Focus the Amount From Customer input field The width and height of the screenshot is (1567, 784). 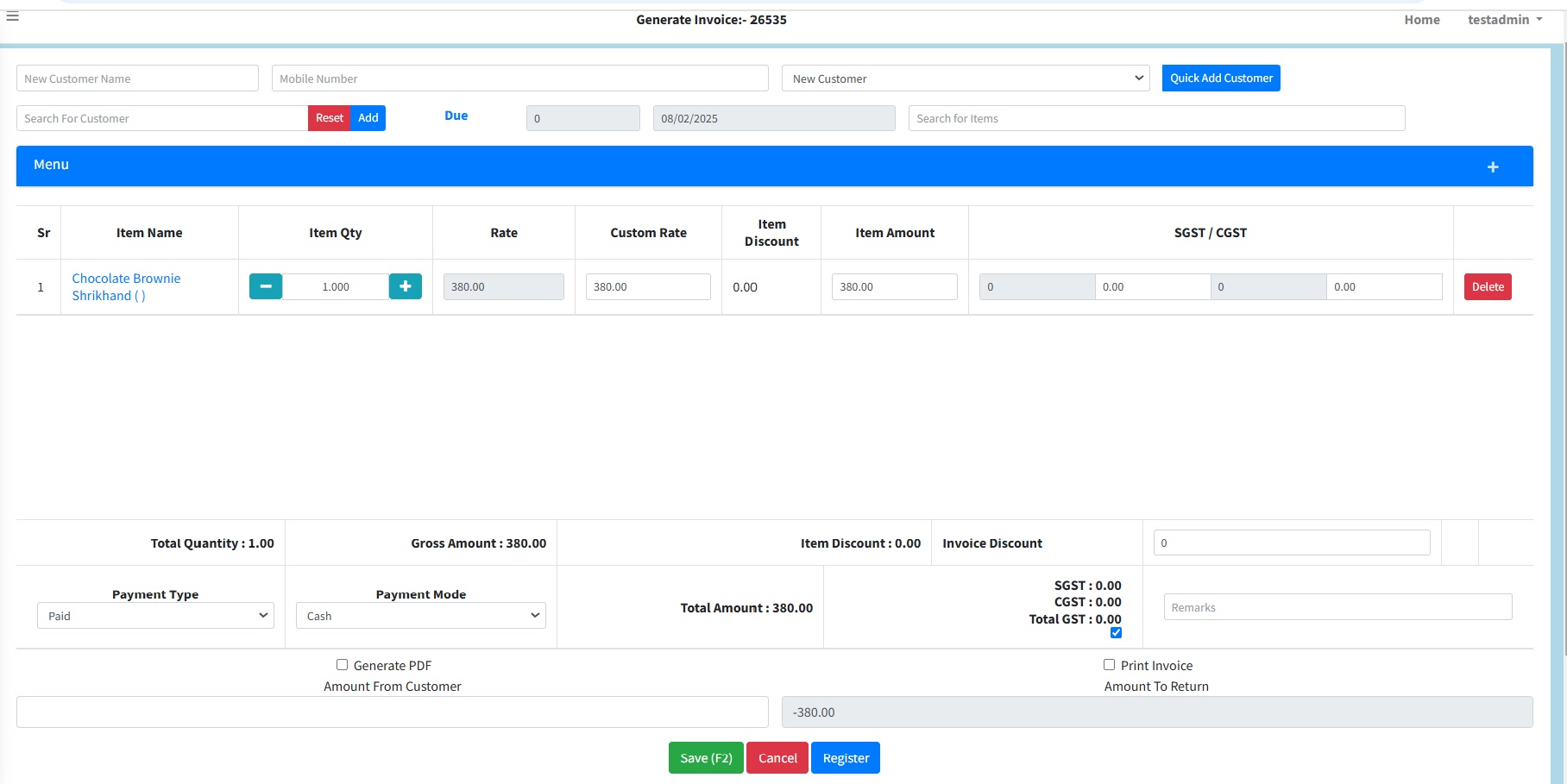pyautogui.click(x=392, y=712)
